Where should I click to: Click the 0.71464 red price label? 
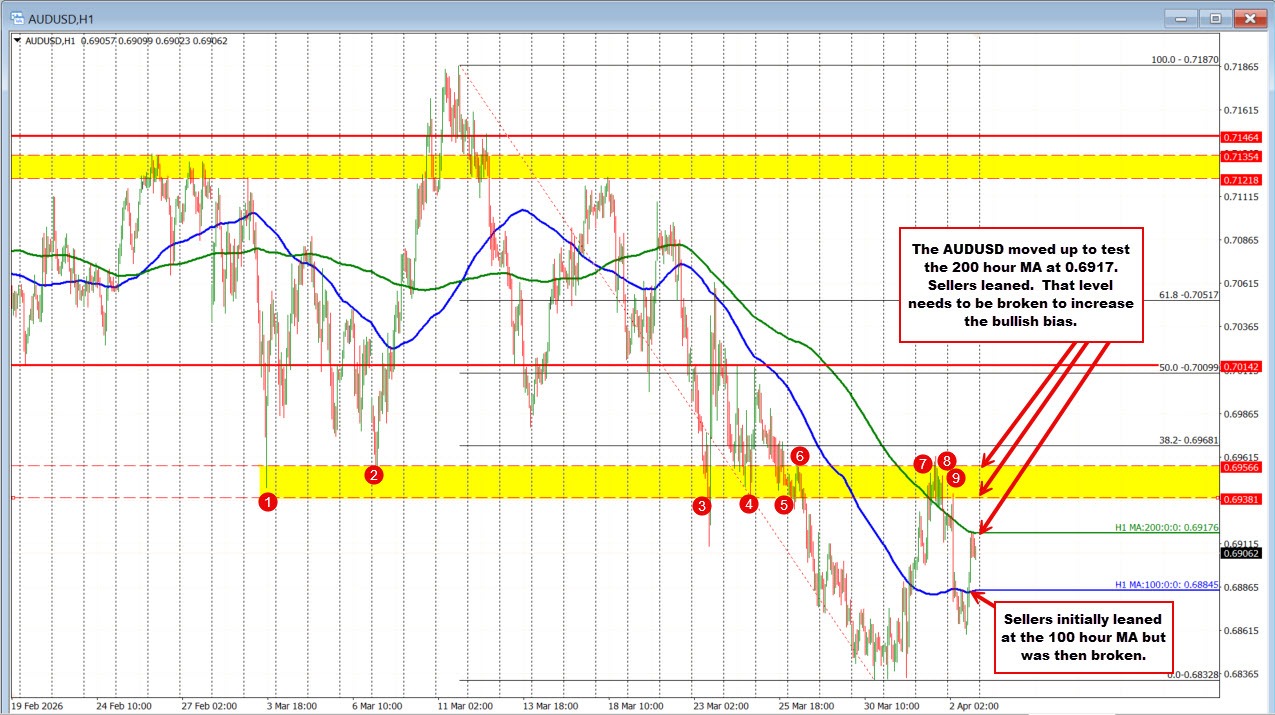click(1243, 137)
